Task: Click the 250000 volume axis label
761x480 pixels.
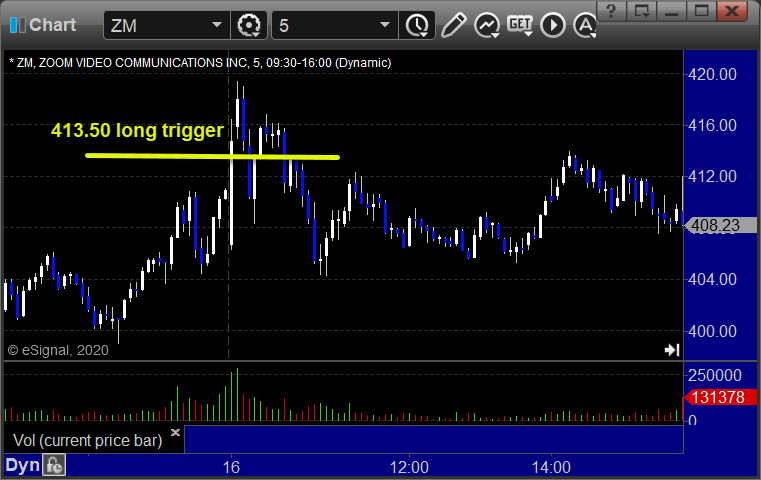Action: pyautogui.click(x=714, y=375)
